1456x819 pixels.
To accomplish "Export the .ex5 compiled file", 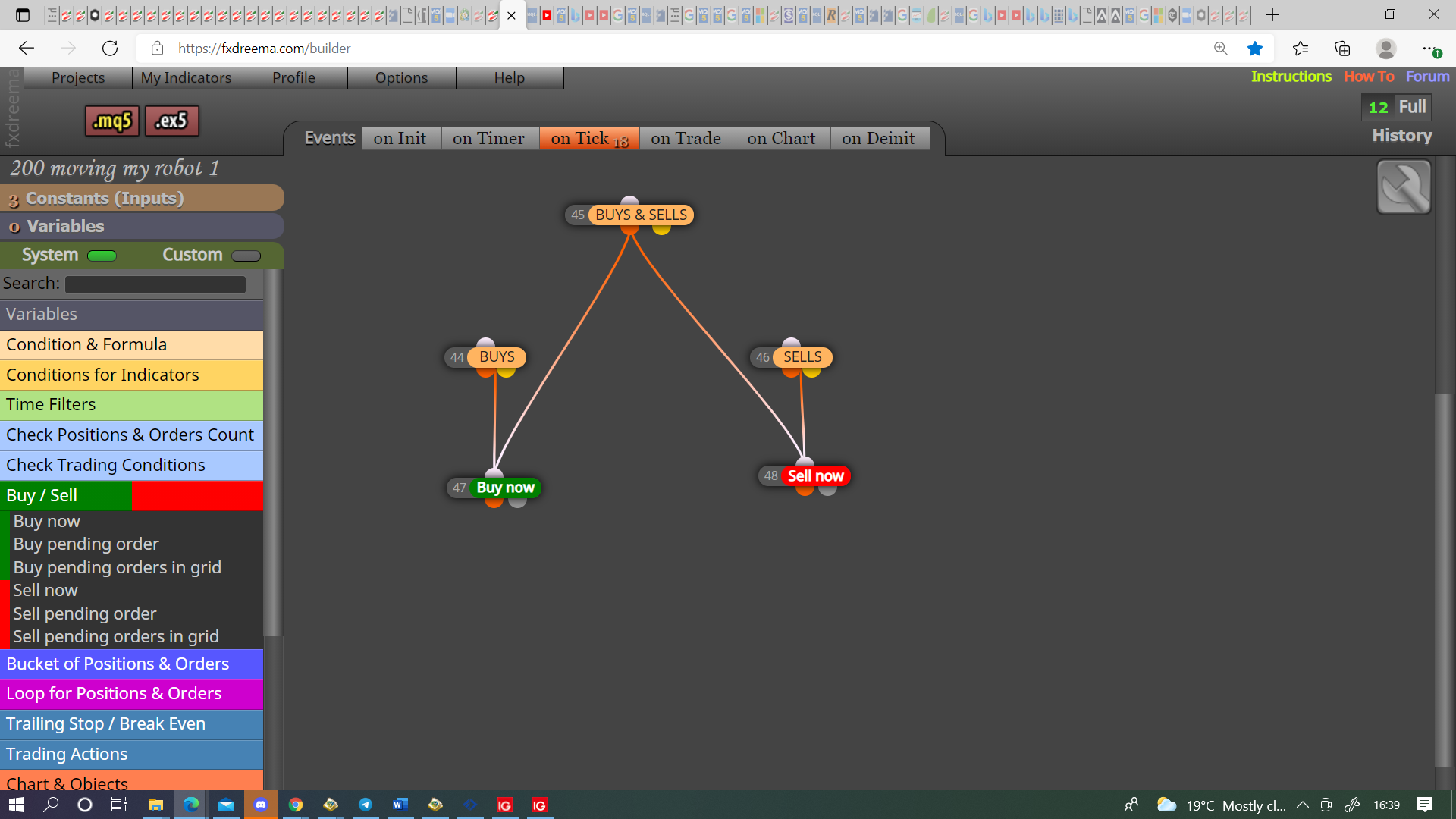I will click(x=171, y=121).
